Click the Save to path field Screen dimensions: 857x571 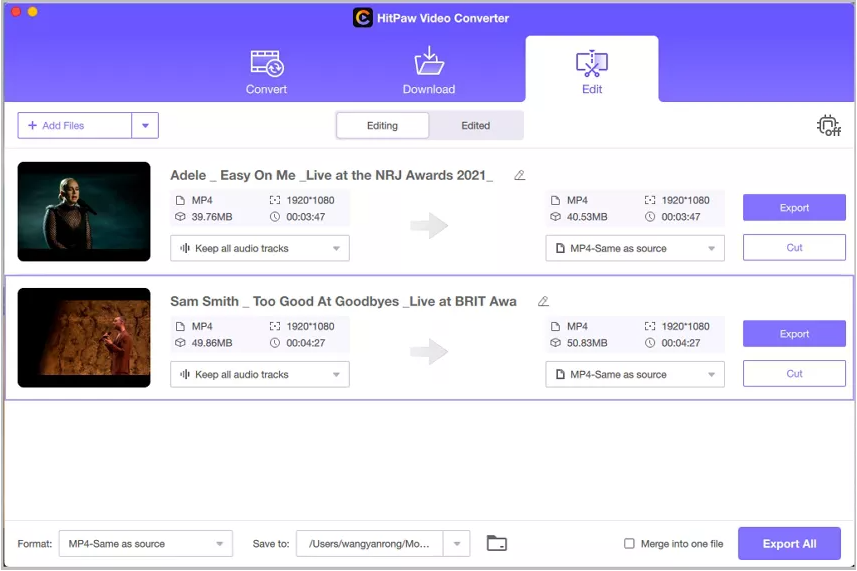[369, 544]
